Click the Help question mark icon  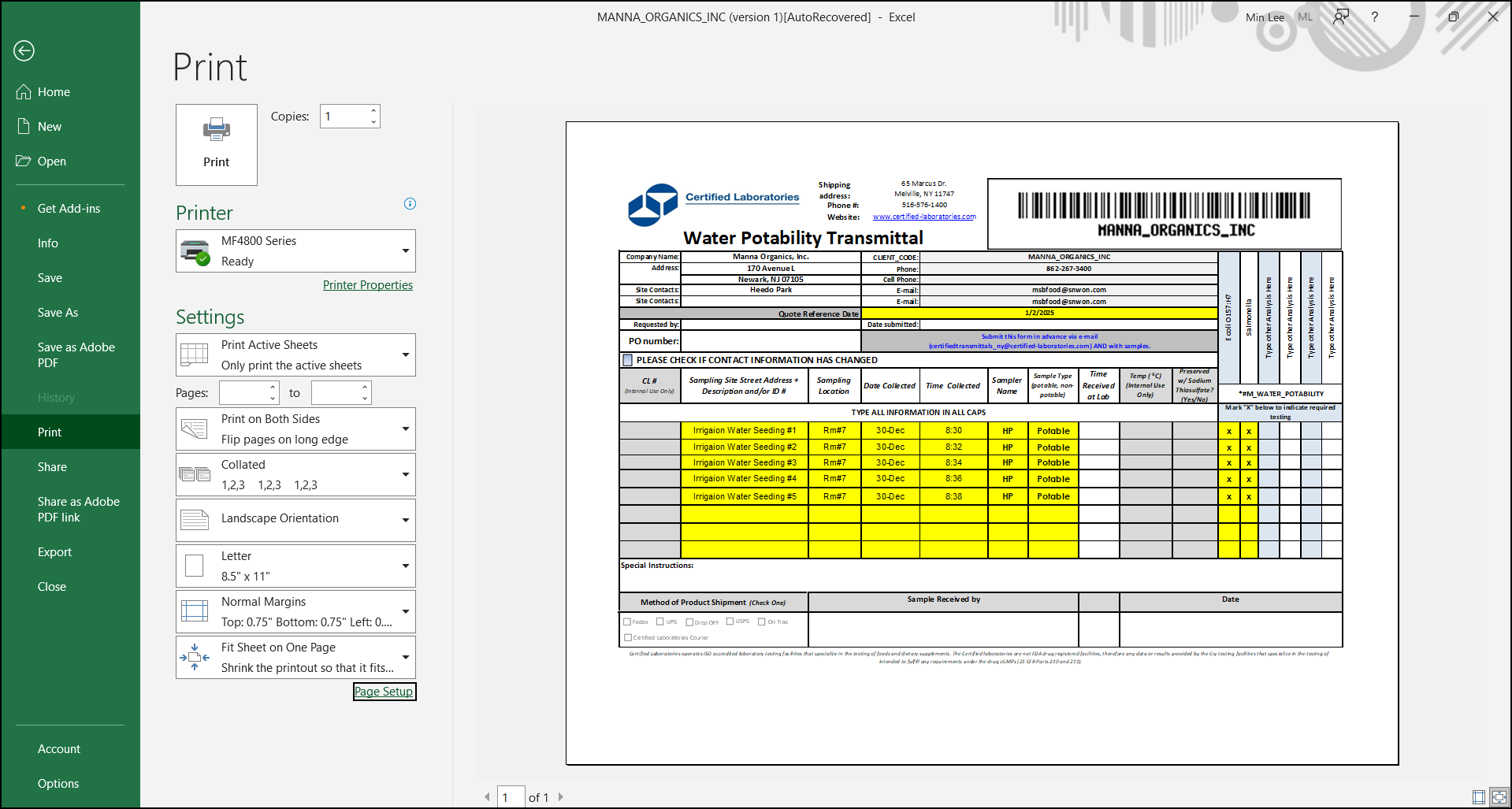click(1375, 17)
